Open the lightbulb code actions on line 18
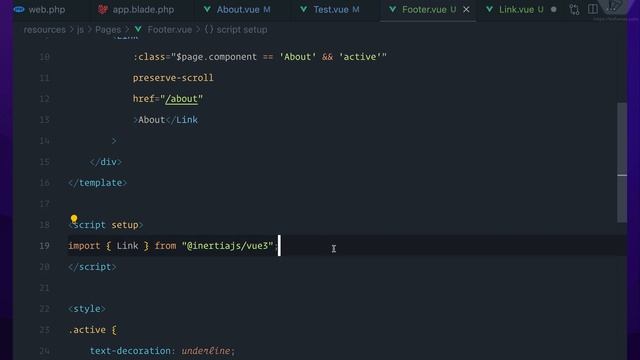 tap(74, 219)
